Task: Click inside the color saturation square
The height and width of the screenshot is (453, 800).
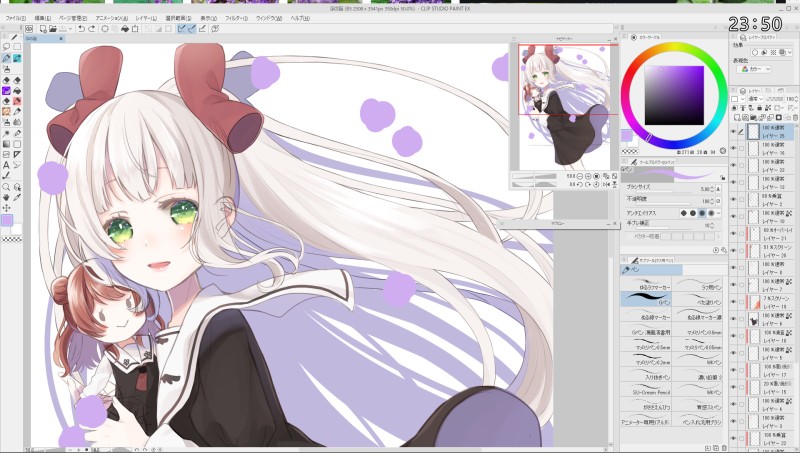Action: (x=674, y=95)
